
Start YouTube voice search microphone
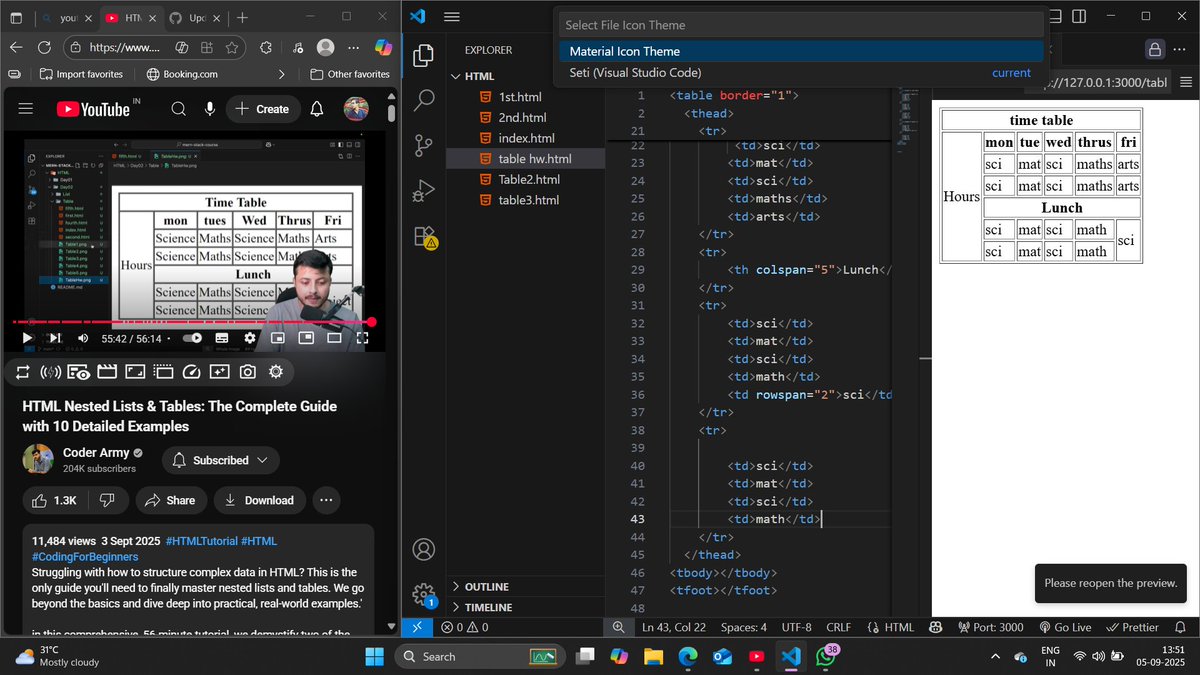tap(210, 109)
